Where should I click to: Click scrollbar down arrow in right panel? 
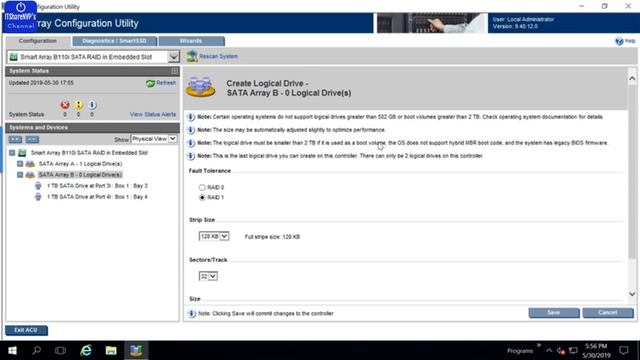[632, 294]
